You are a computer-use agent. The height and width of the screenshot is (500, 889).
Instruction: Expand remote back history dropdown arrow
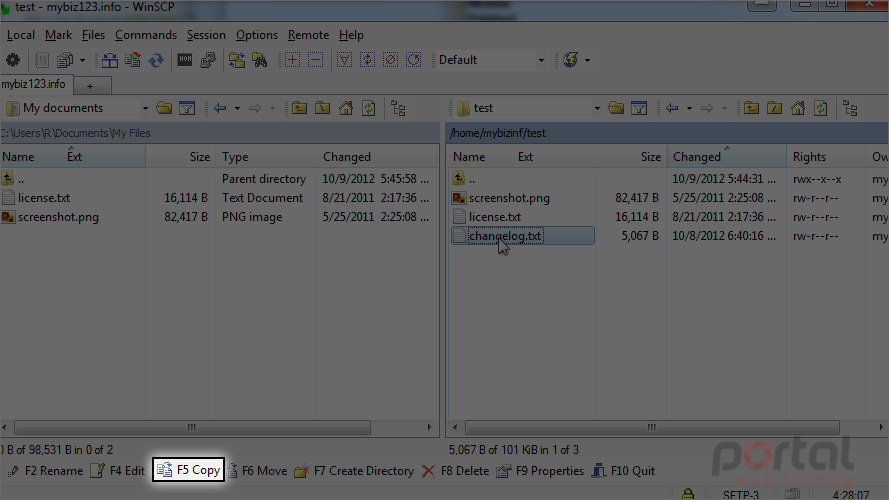[x=689, y=108]
